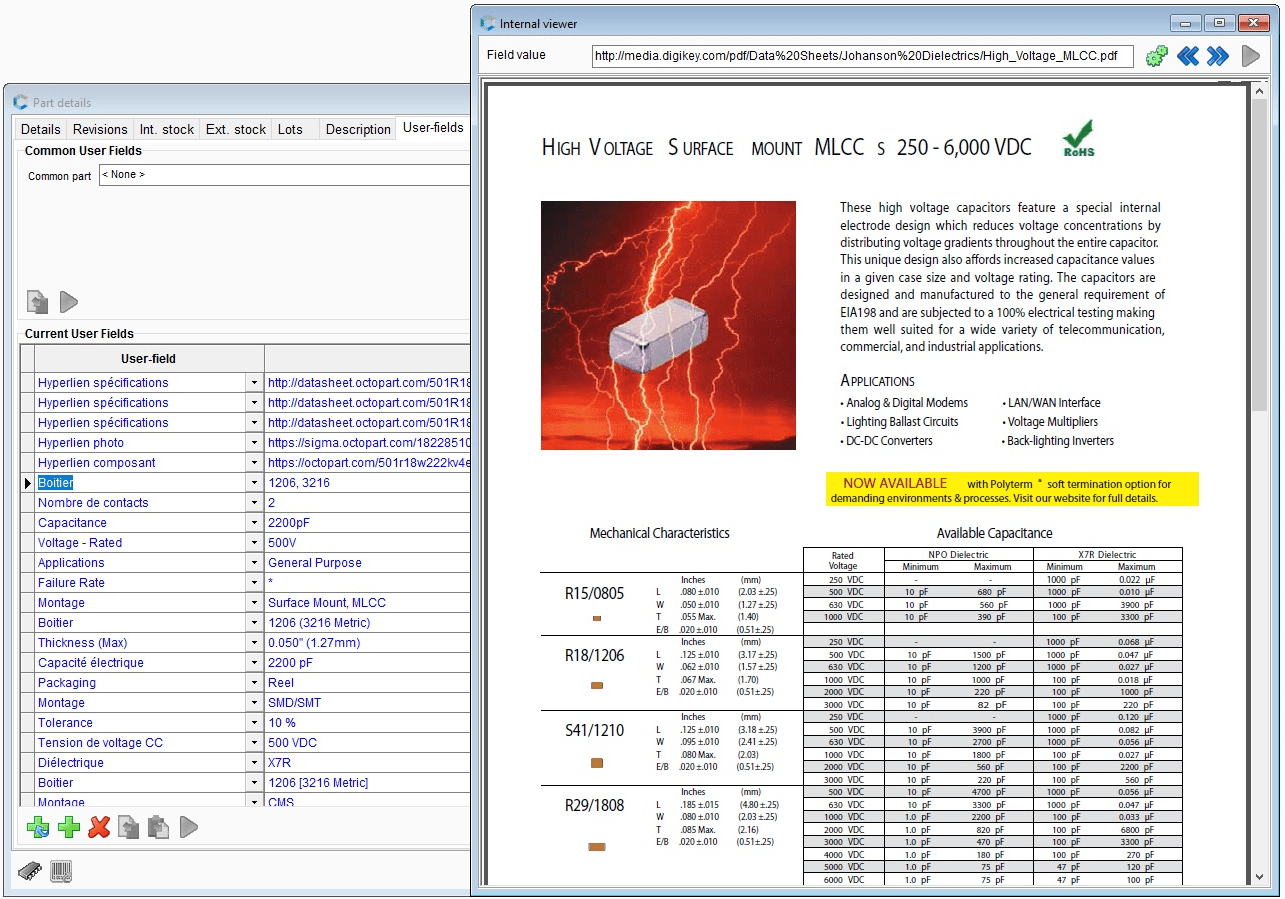Viewport: 1285px width, 899px height.
Task: Click the '500V' value cell
Action: tap(368, 543)
